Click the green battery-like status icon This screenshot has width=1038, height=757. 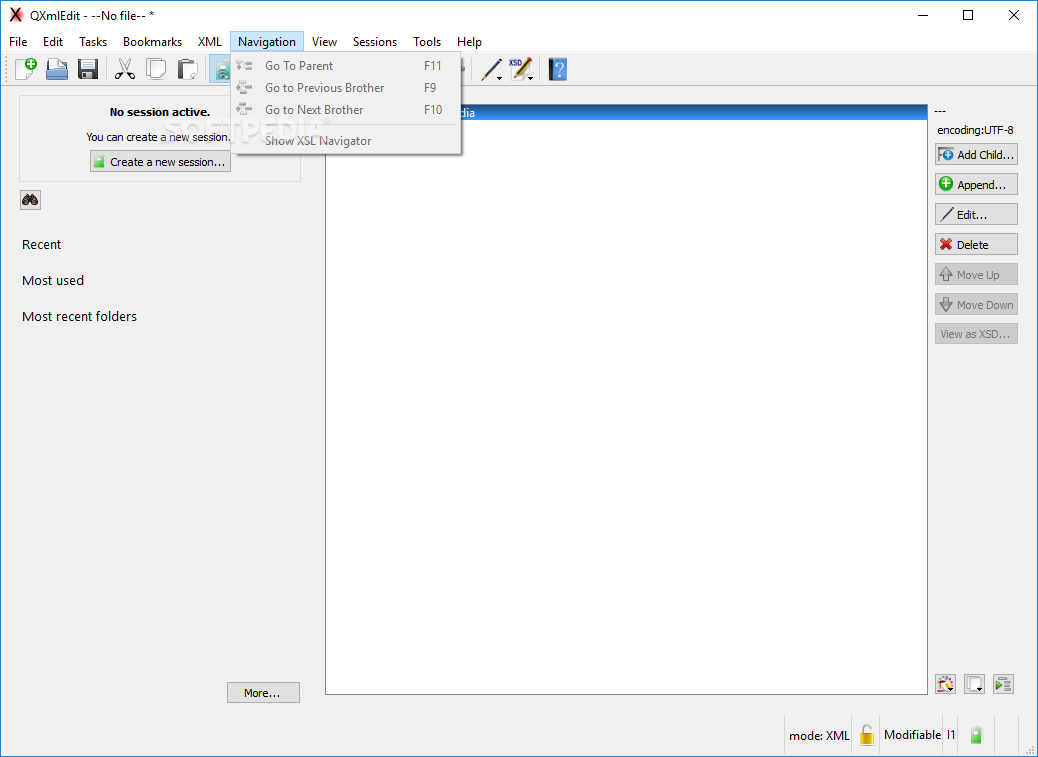click(976, 735)
